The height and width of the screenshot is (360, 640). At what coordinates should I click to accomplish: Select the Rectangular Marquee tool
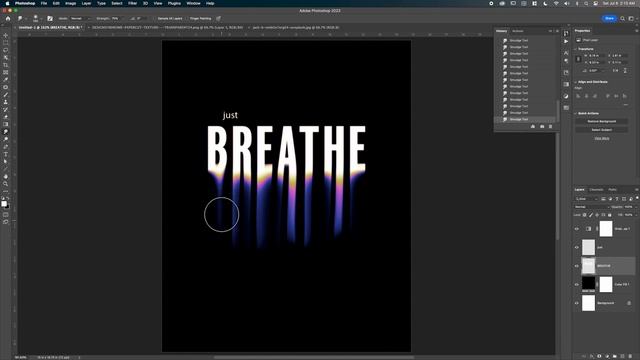[x=6, y=43]
